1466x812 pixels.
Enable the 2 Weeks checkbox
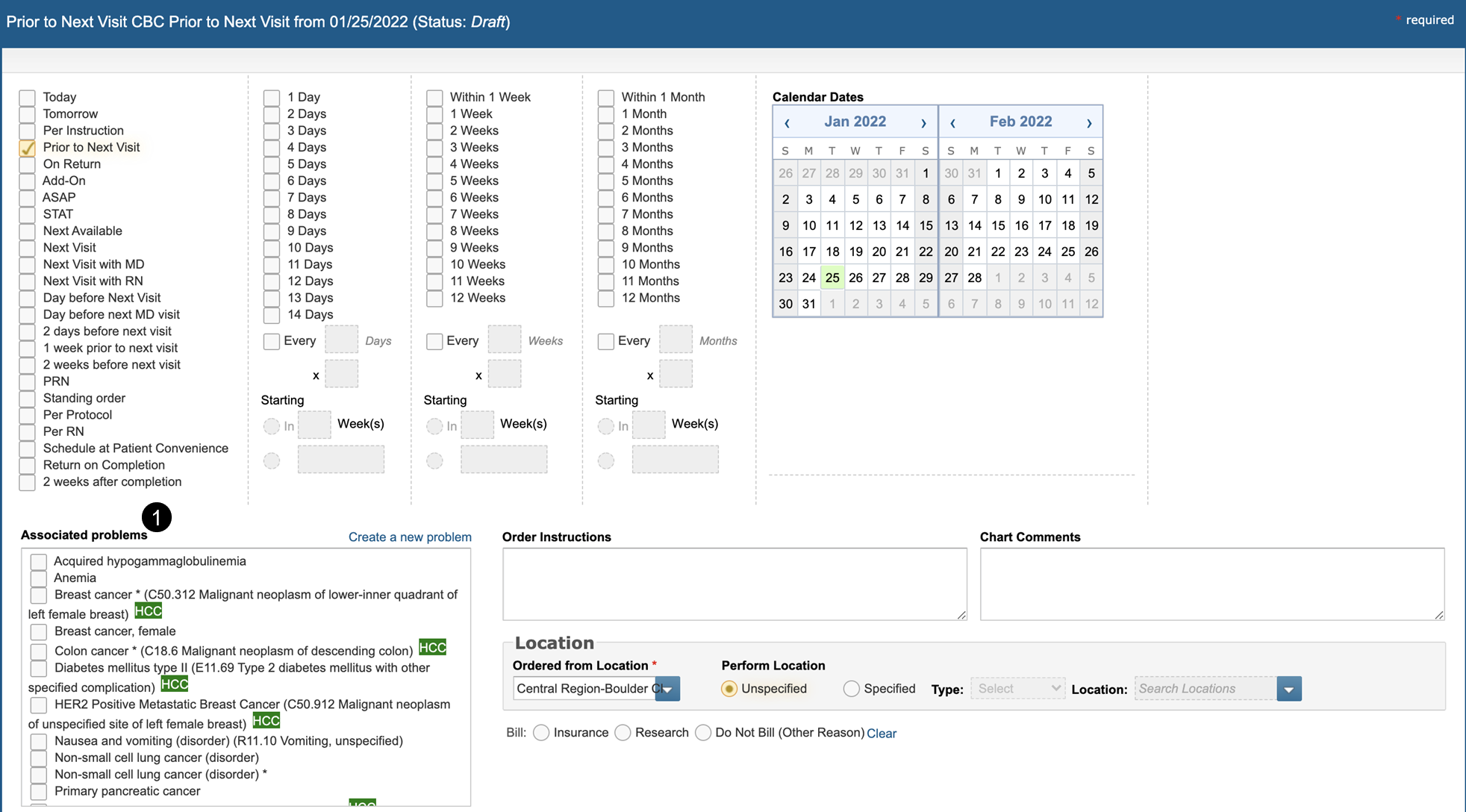tap(434, 131)
